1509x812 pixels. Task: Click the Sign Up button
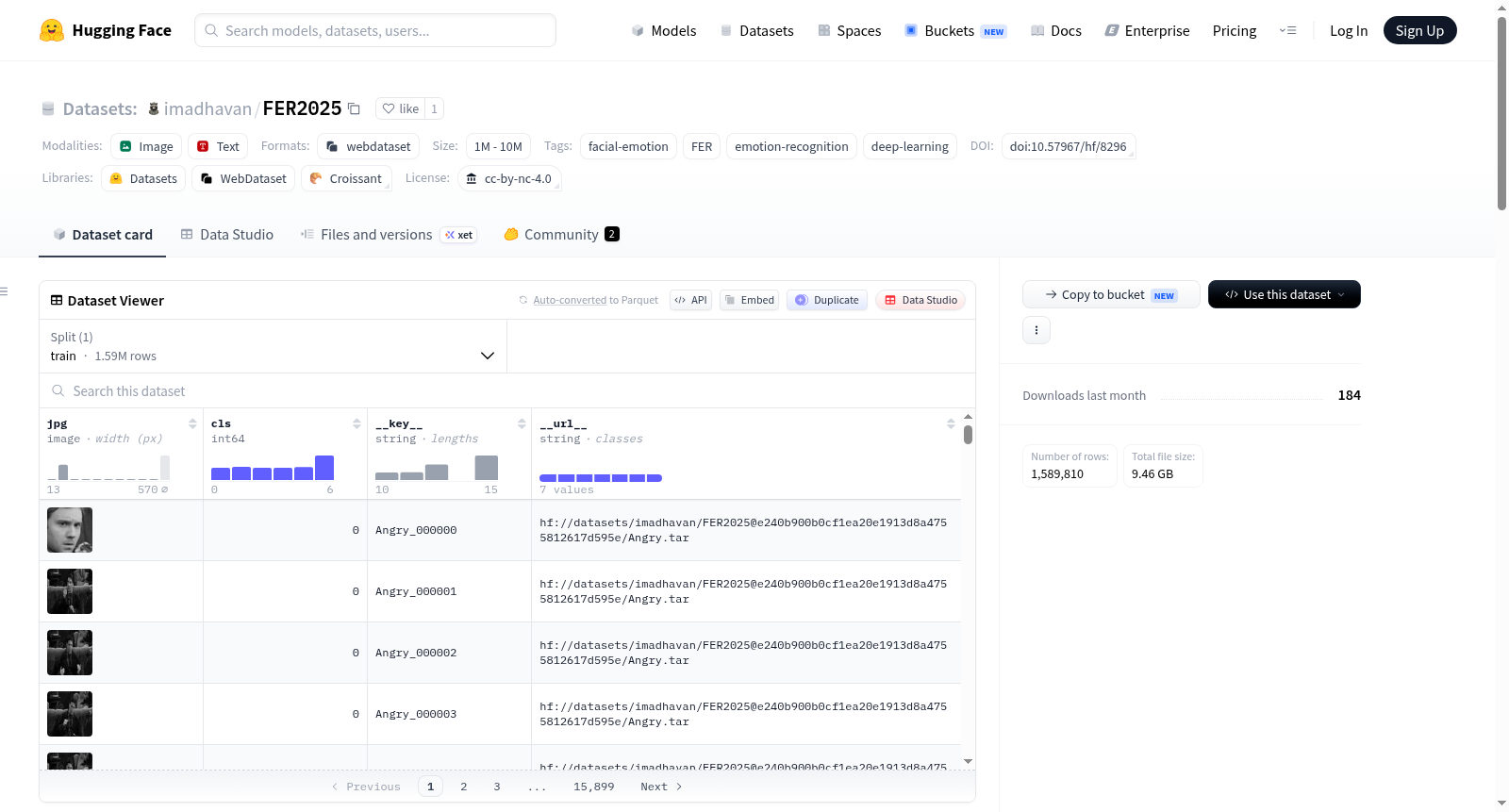pos(1419,30)
